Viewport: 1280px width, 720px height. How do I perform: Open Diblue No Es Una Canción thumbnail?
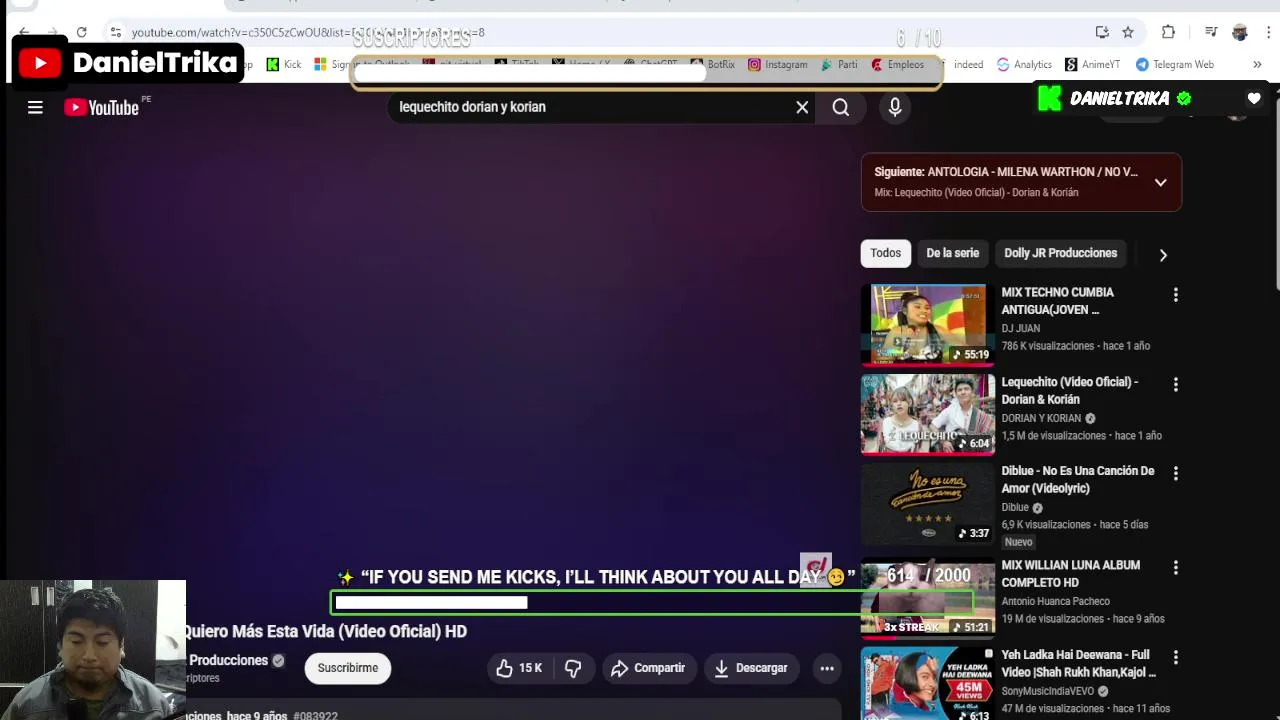[928, 503]
